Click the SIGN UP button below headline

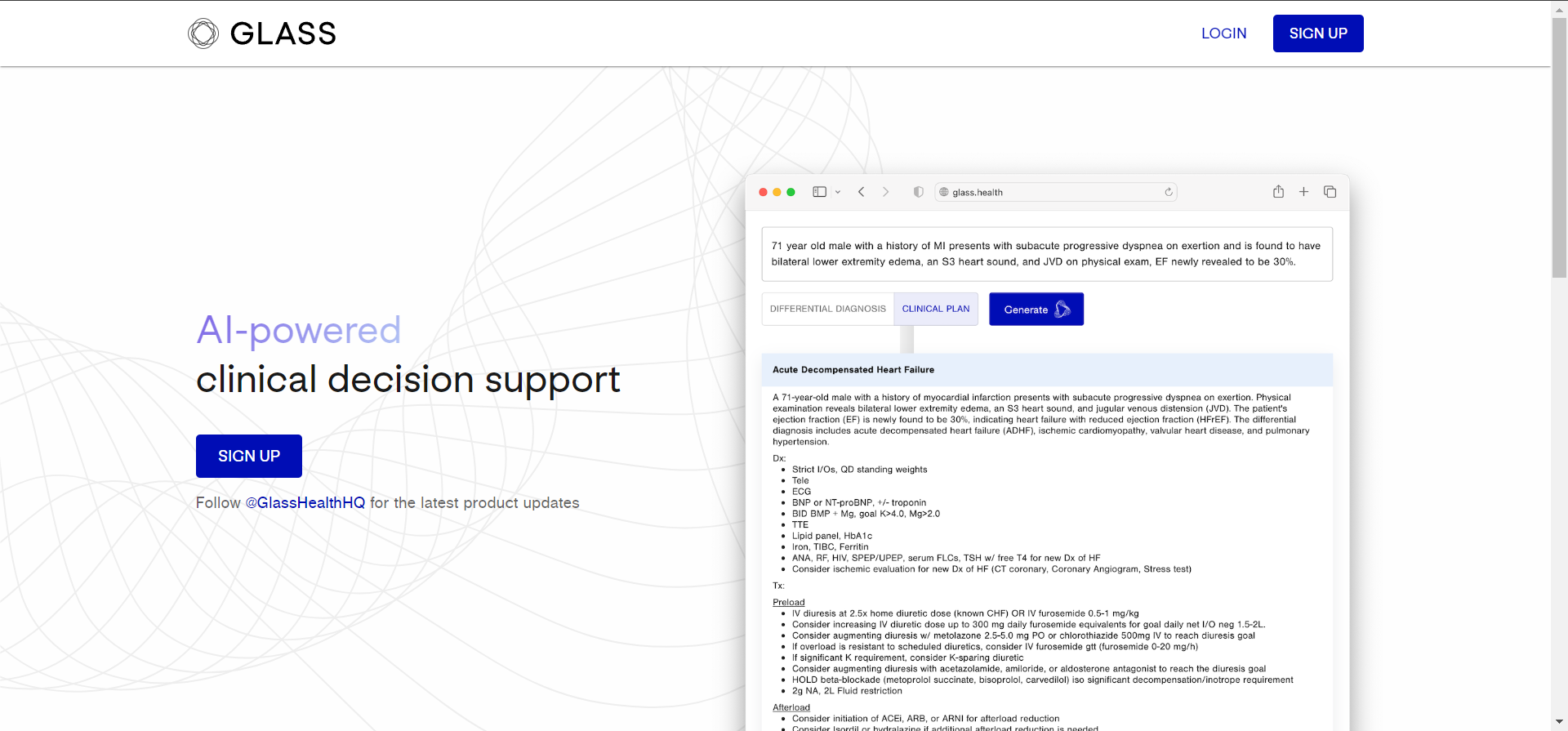pos(249,456)
